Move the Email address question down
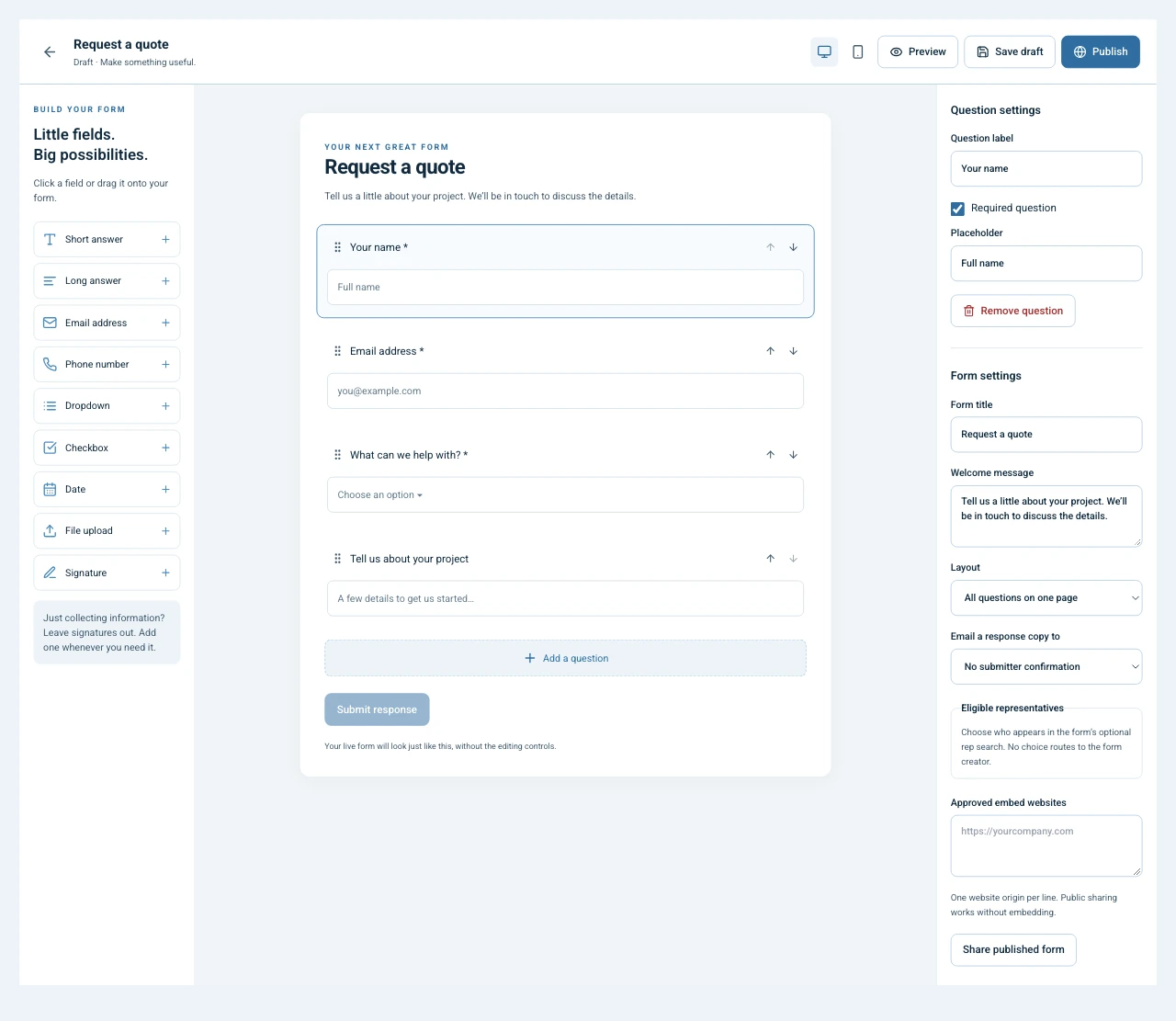 (x=793, y=351)
